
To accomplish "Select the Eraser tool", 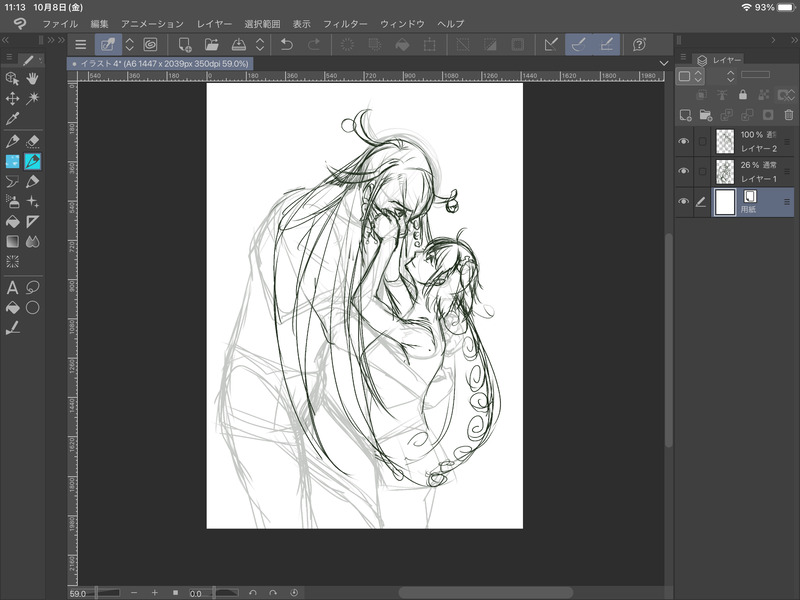I will click(x=33, y=141).
